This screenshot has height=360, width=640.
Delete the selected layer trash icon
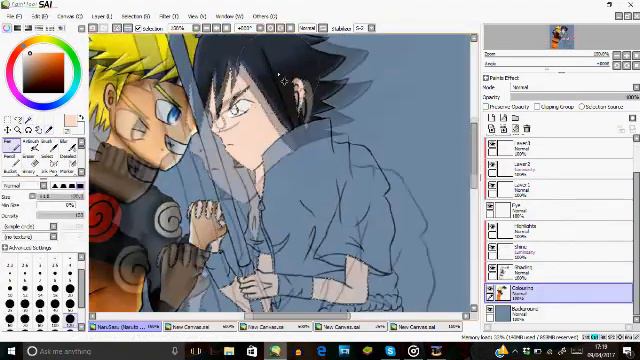527,129
